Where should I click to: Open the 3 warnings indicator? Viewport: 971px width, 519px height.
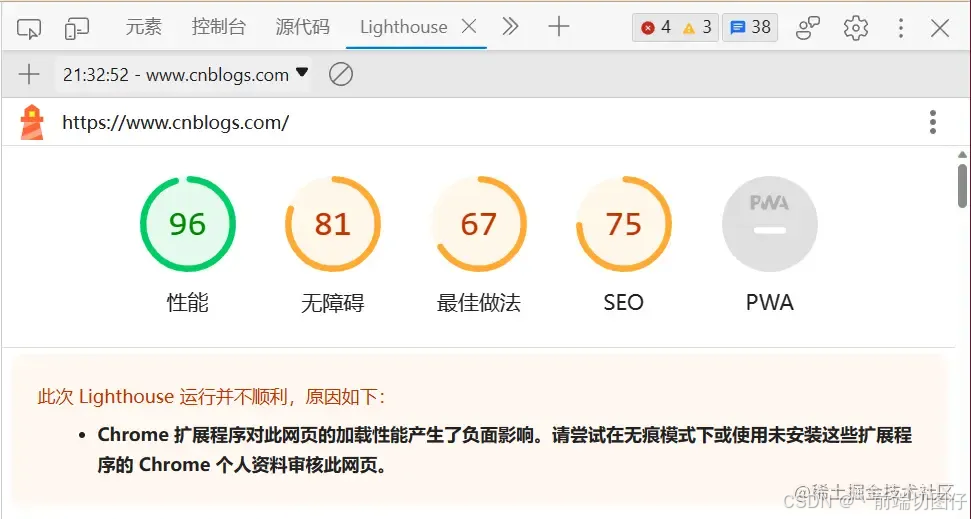697,27
